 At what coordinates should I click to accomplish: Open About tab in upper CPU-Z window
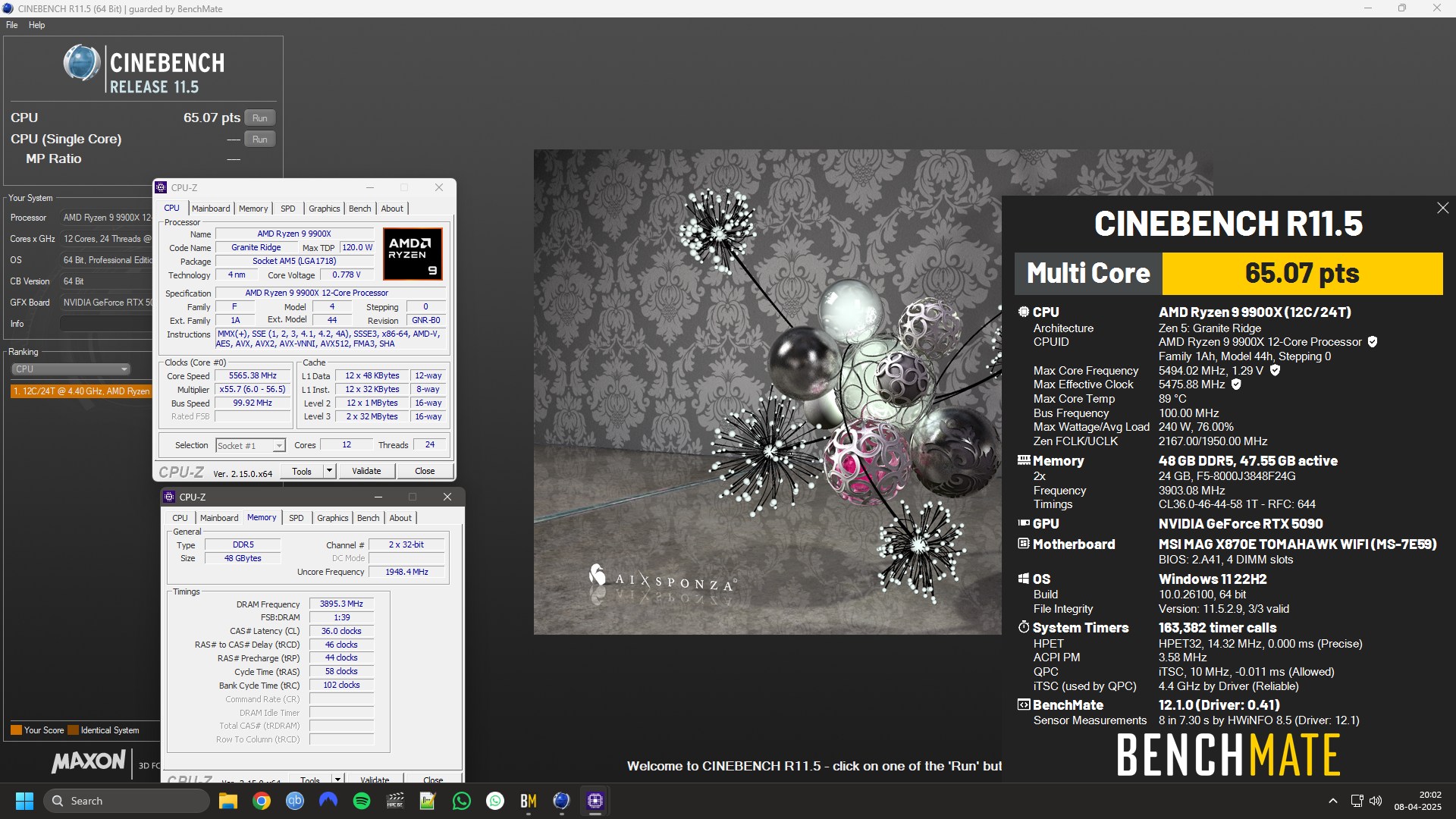point(392,209)
